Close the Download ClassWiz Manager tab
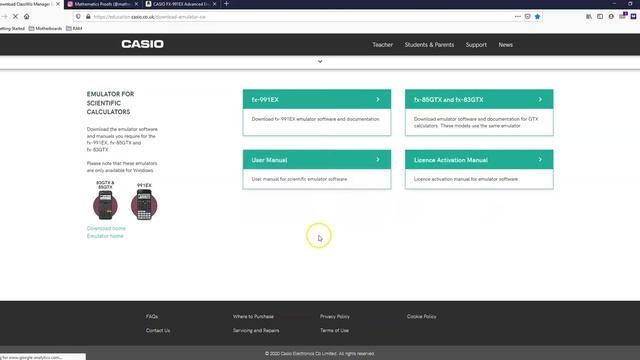The width and height of the screenshot is (640, 360). pyautogui.click(x=58, y=4)
